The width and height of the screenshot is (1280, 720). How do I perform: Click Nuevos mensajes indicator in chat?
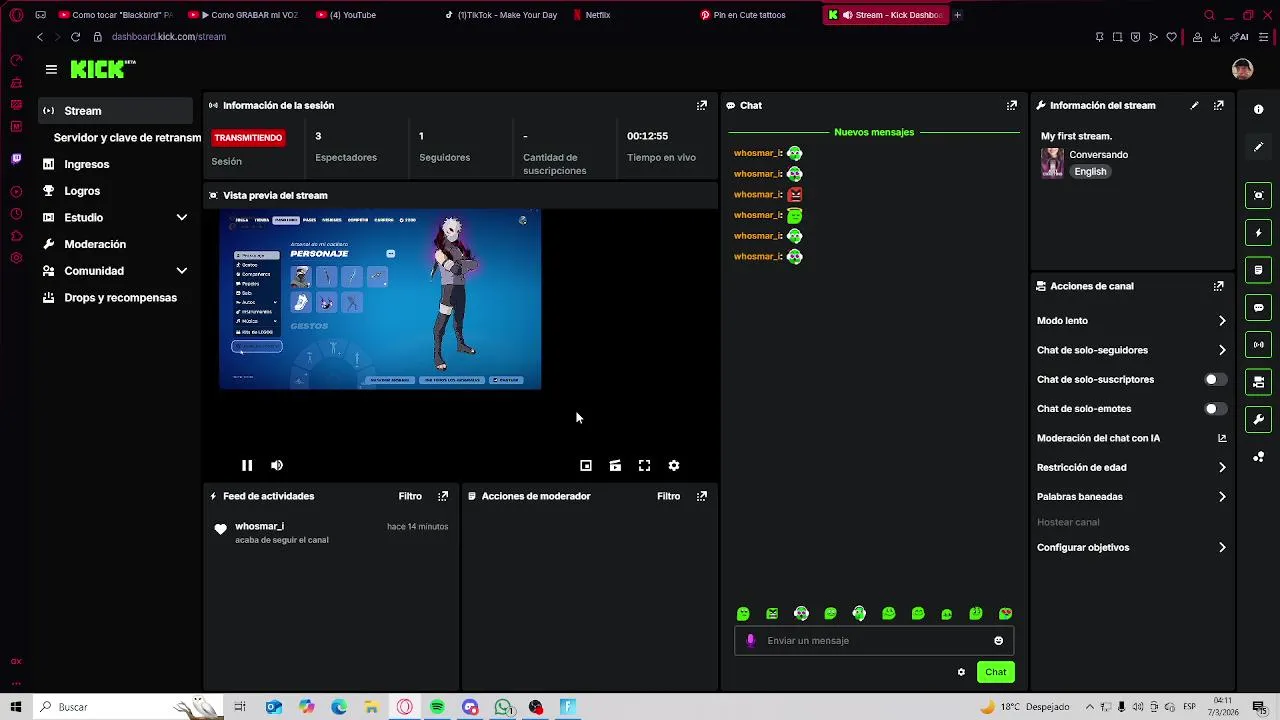[x=874, y=132]
